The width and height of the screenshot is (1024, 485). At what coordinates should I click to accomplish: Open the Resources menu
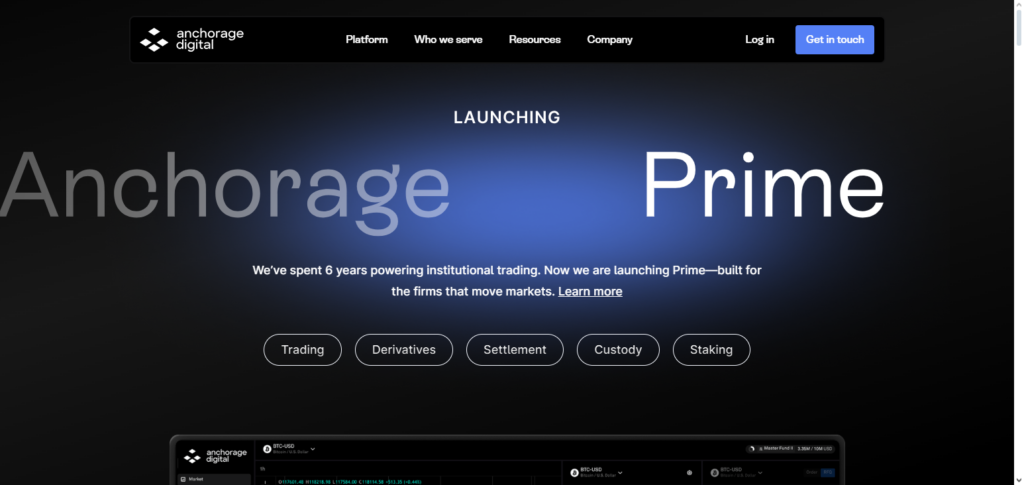[x=534, y=40]
